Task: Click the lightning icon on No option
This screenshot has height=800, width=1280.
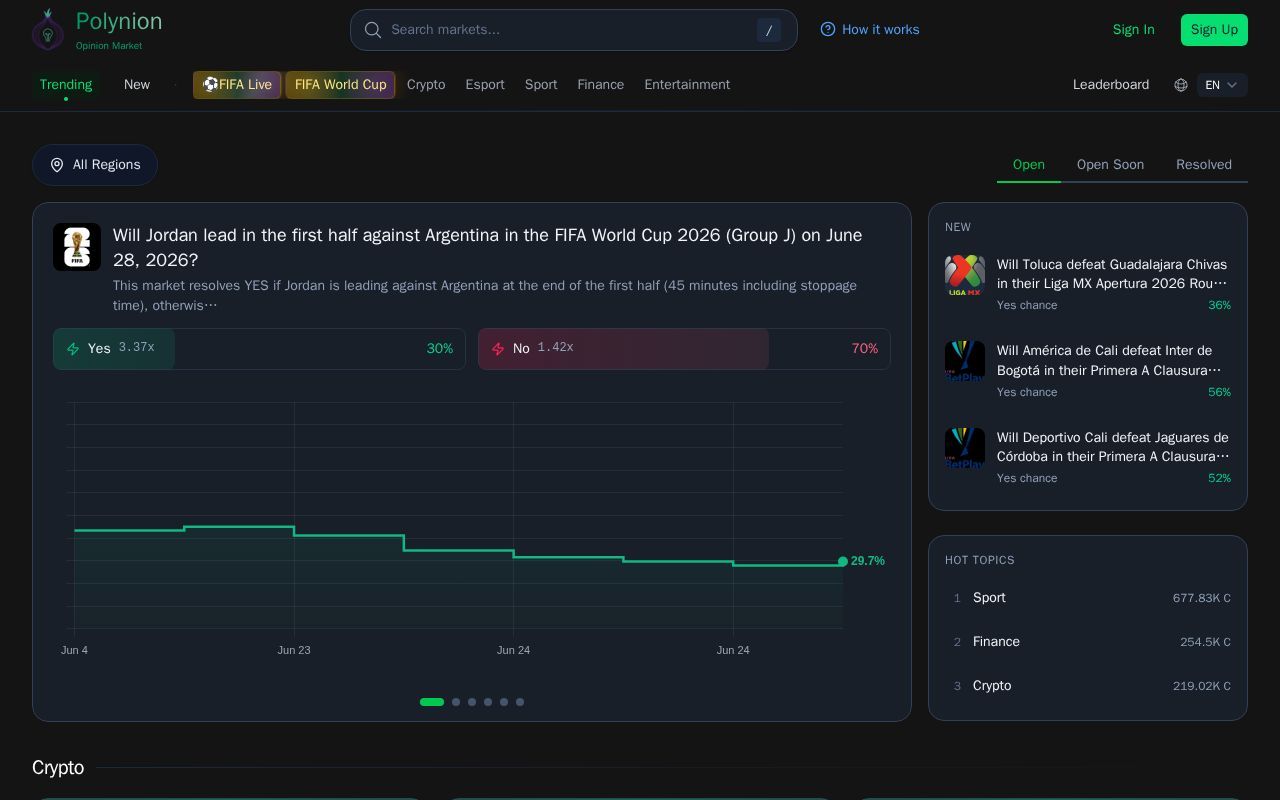Action: coord(498,349)
